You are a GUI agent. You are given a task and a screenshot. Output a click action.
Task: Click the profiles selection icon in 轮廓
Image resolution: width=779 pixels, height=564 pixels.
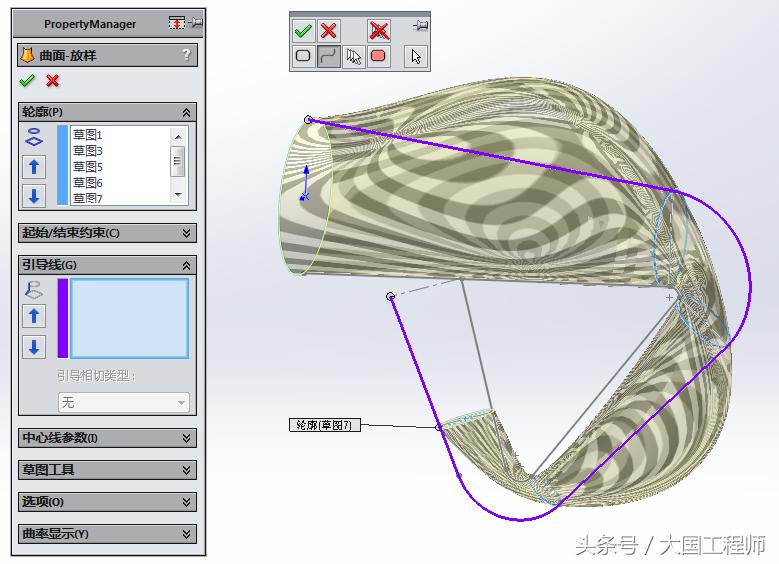34,137
